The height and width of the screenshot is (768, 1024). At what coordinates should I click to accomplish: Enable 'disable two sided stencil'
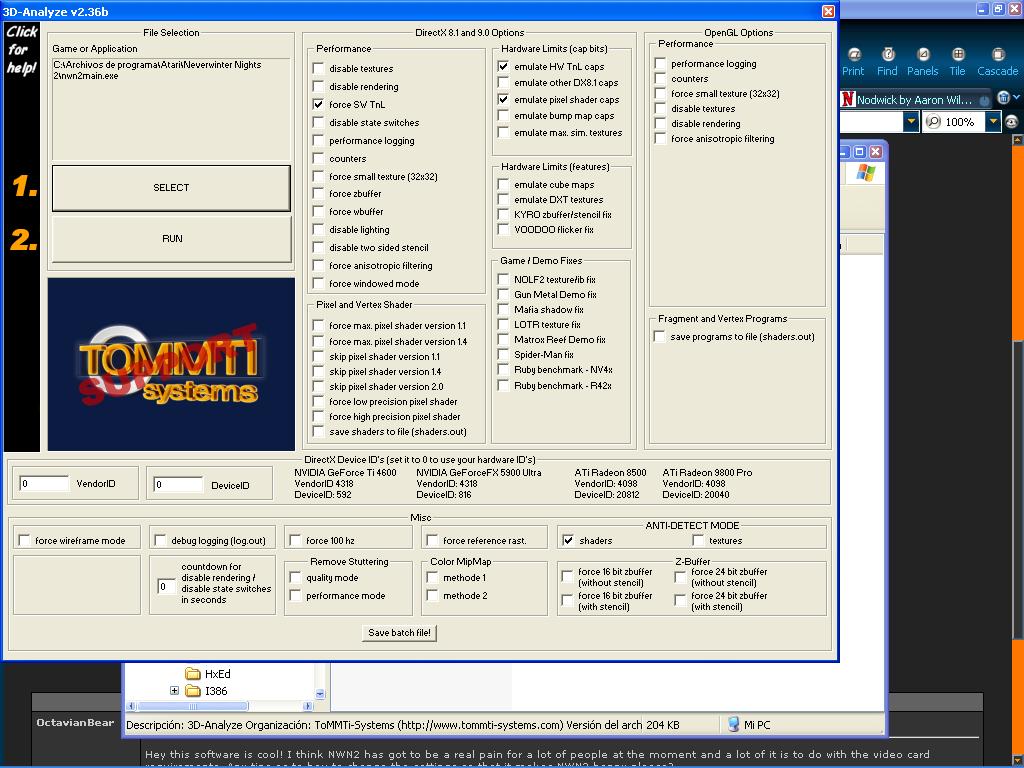pyautogui.click(x=318, y=248)
